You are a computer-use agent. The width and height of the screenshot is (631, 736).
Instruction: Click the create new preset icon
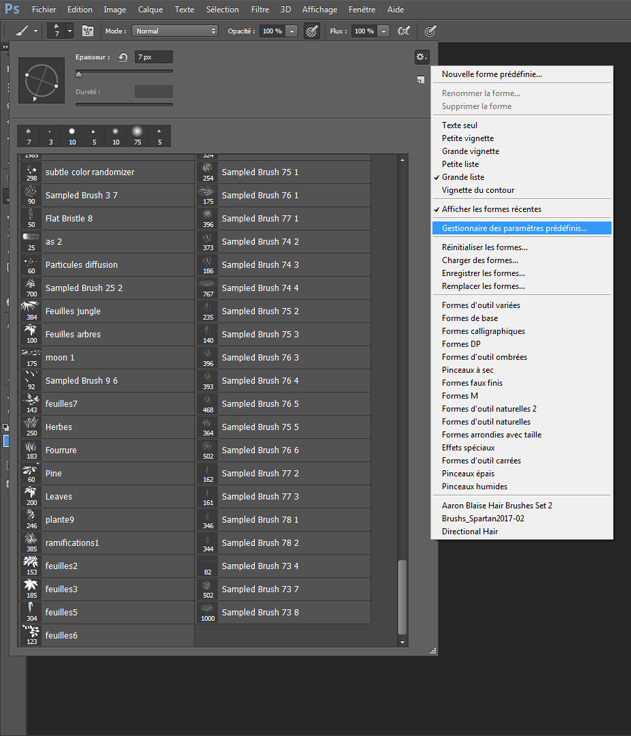click(421, 79)
